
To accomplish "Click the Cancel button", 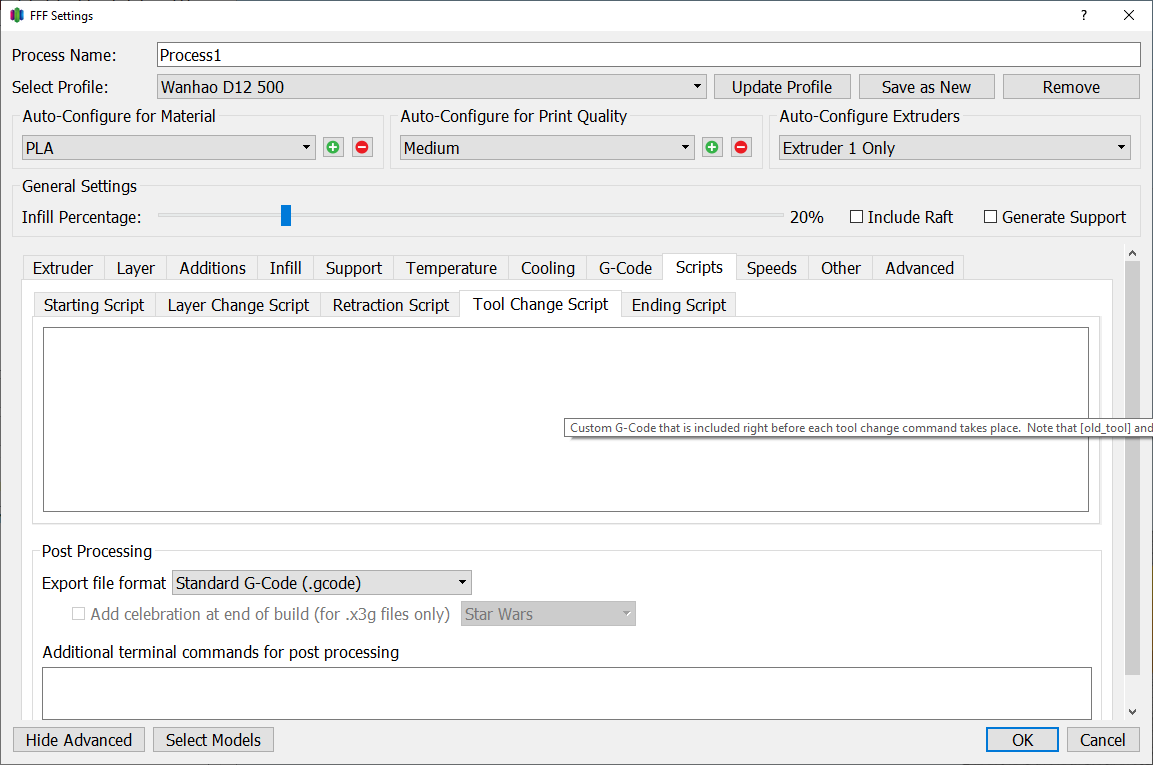I will [1102, 740].
